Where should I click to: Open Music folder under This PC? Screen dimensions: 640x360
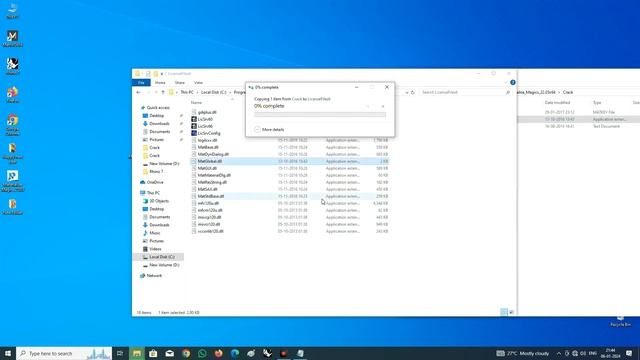155,233
